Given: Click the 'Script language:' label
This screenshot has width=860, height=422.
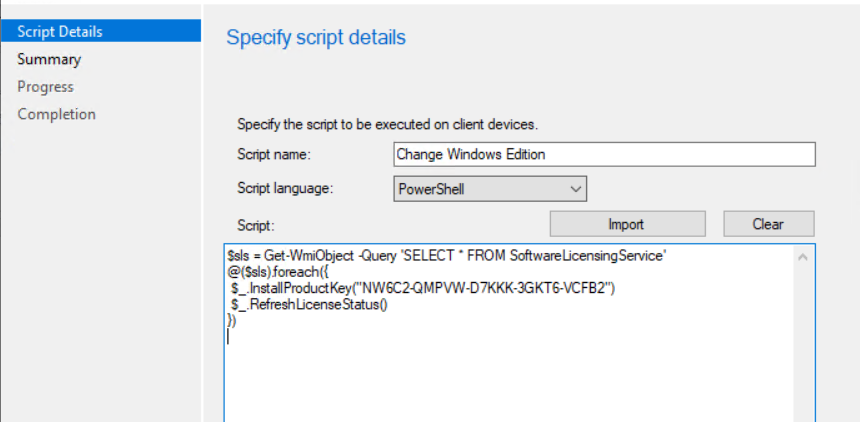Looking at the screenshot, I should click(285, 188).
